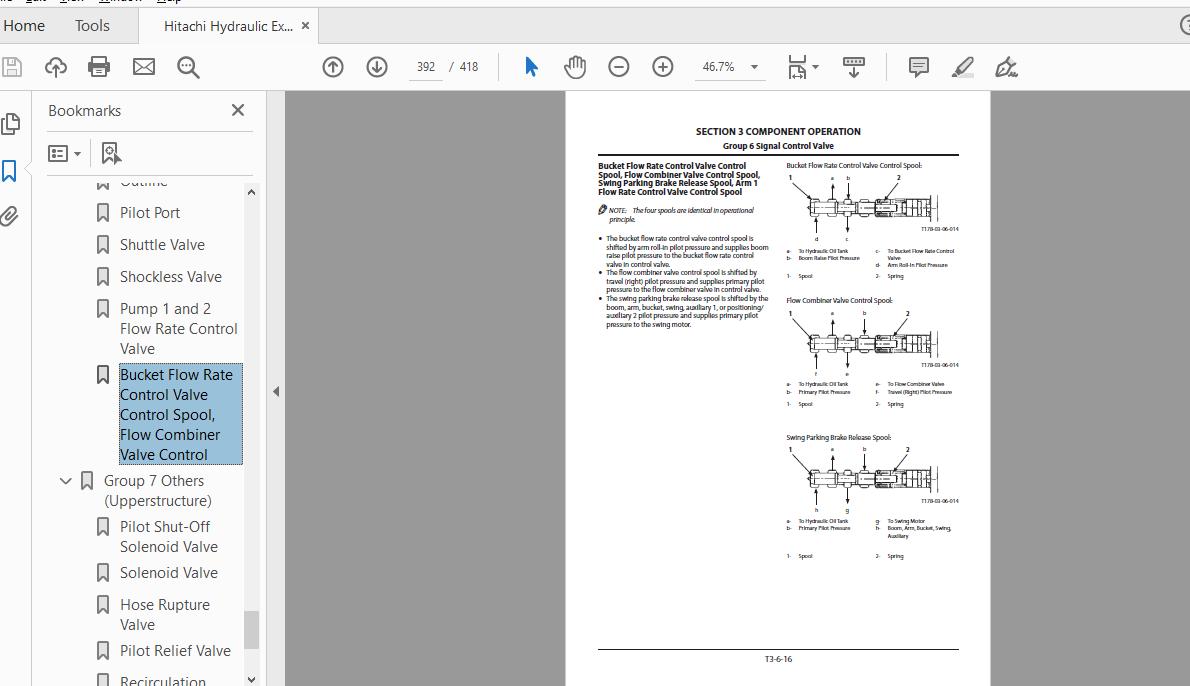Go to previous page with up arrow
This screenshot has height=686, width=1190.
click(332, 67)
